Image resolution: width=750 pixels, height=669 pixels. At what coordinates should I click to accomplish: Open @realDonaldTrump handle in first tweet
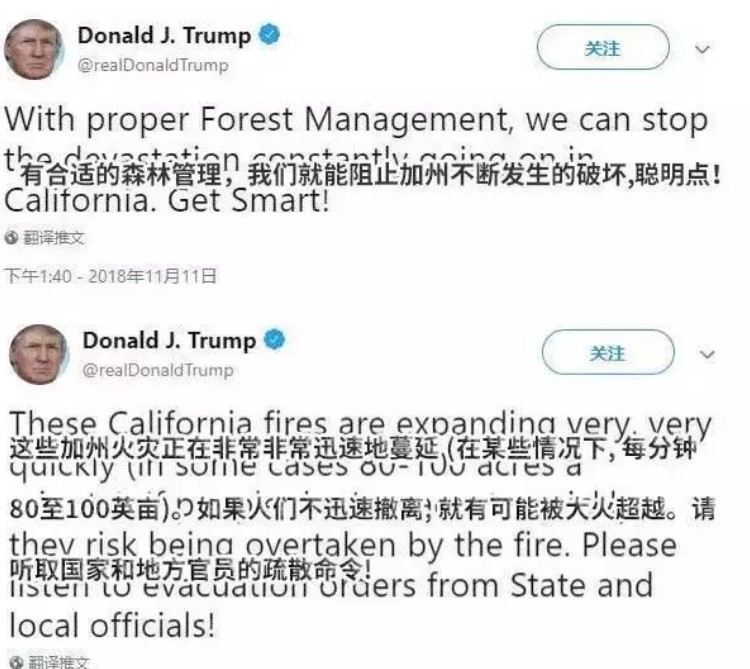153,65
